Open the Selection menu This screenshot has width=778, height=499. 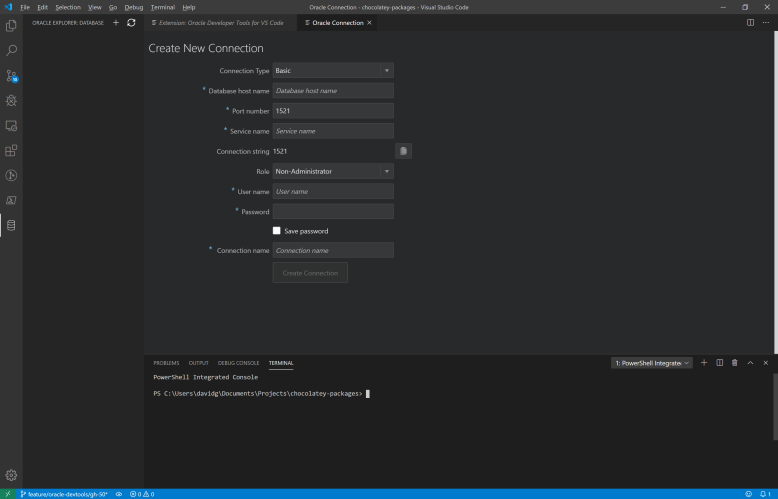[x=68, y=7]
